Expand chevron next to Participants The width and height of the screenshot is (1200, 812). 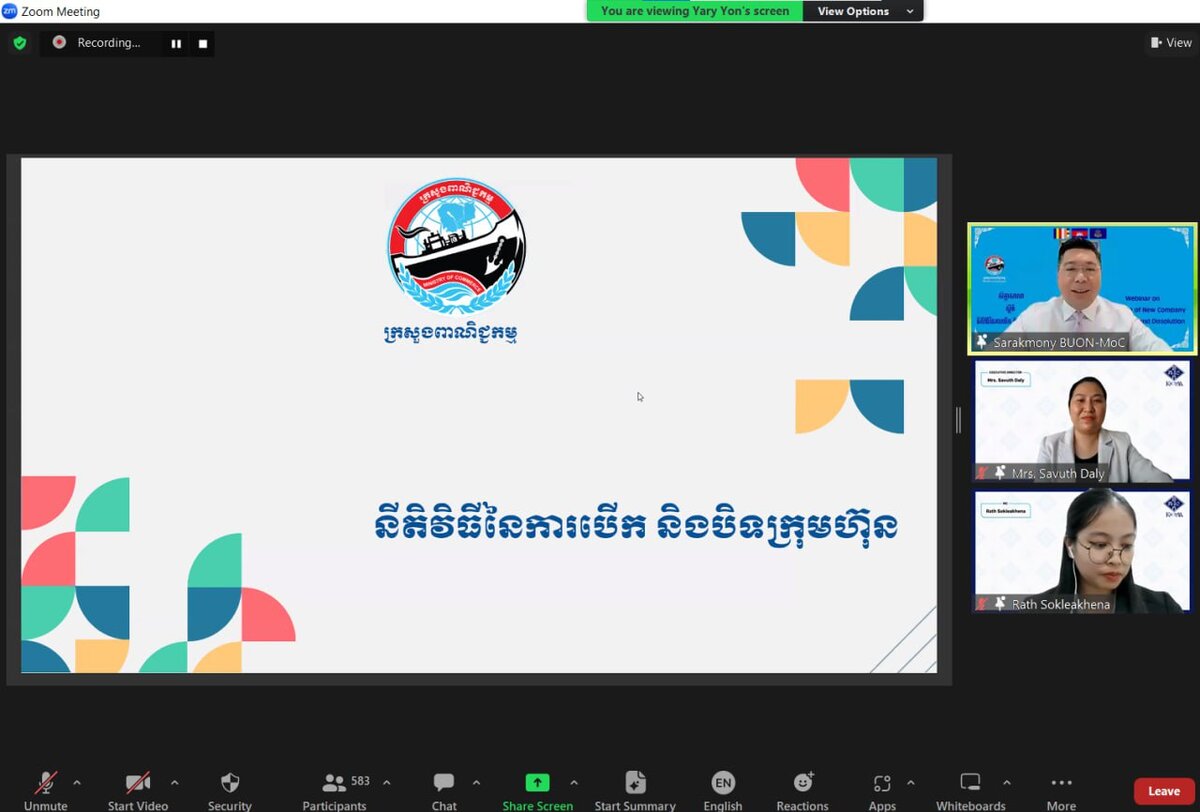click(387, 782)
